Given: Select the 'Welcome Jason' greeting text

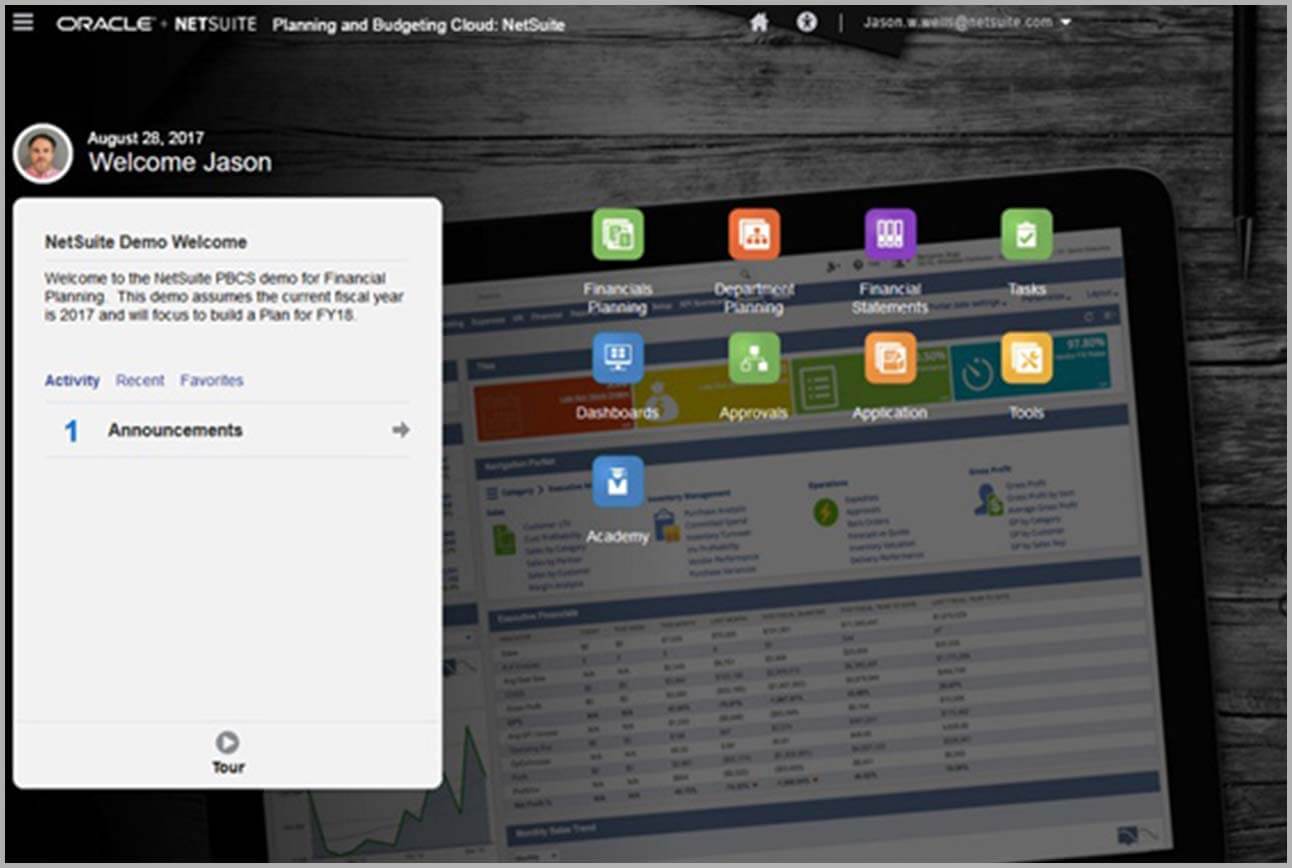Looking at the screenshot, I should [x=180, y=162].
